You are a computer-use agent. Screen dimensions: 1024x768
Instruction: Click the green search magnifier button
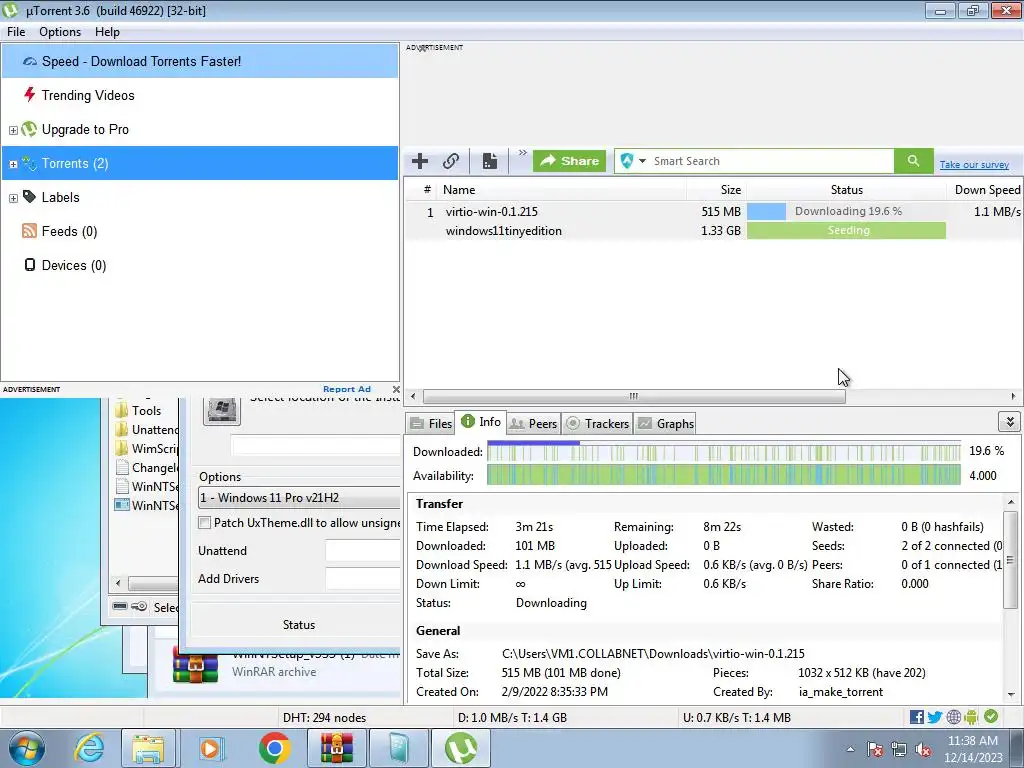[913, 161]
